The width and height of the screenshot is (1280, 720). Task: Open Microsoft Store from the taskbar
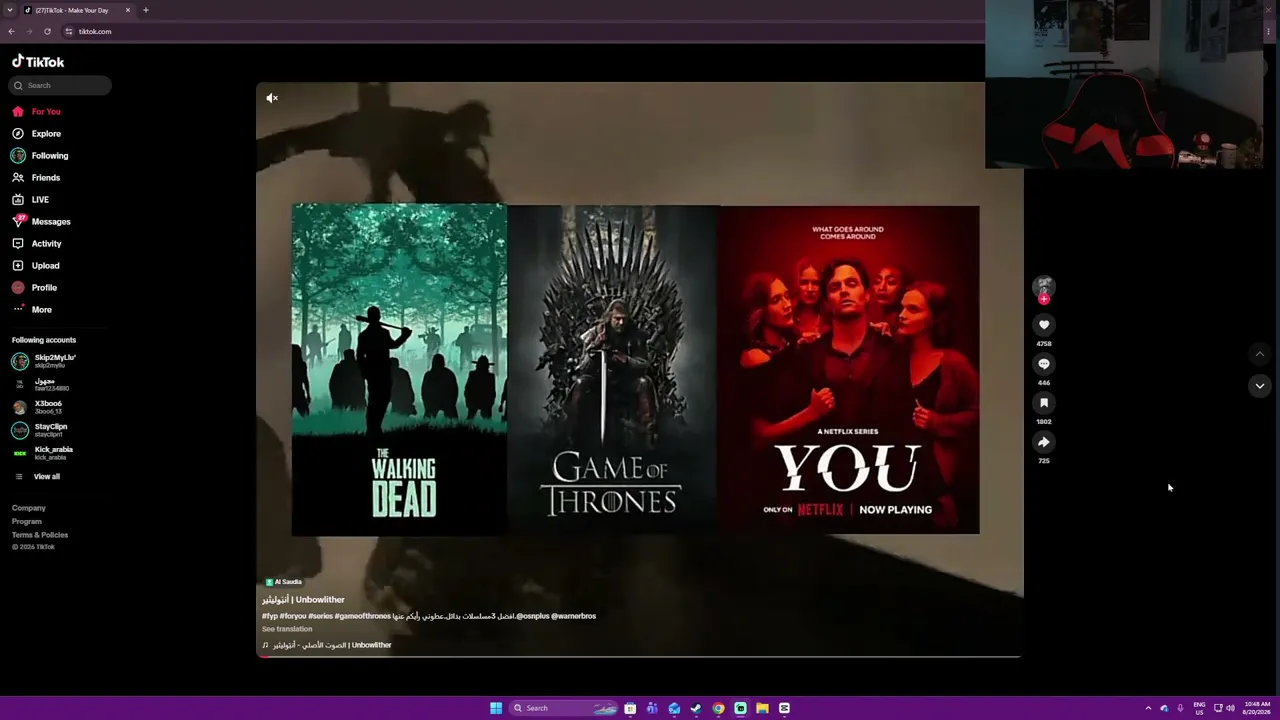(x=630, y=708)
